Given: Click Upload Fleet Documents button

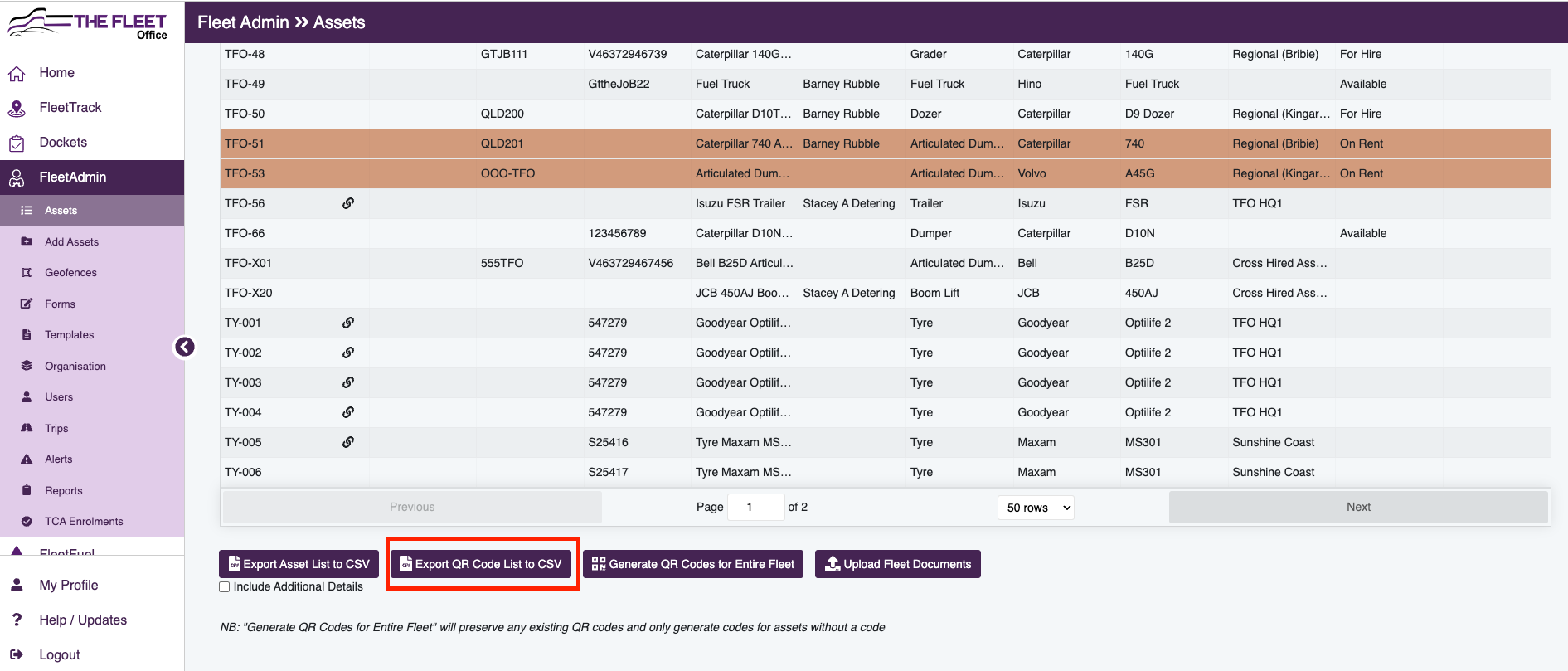Looking at the screenshot, I should pos(898,564).
